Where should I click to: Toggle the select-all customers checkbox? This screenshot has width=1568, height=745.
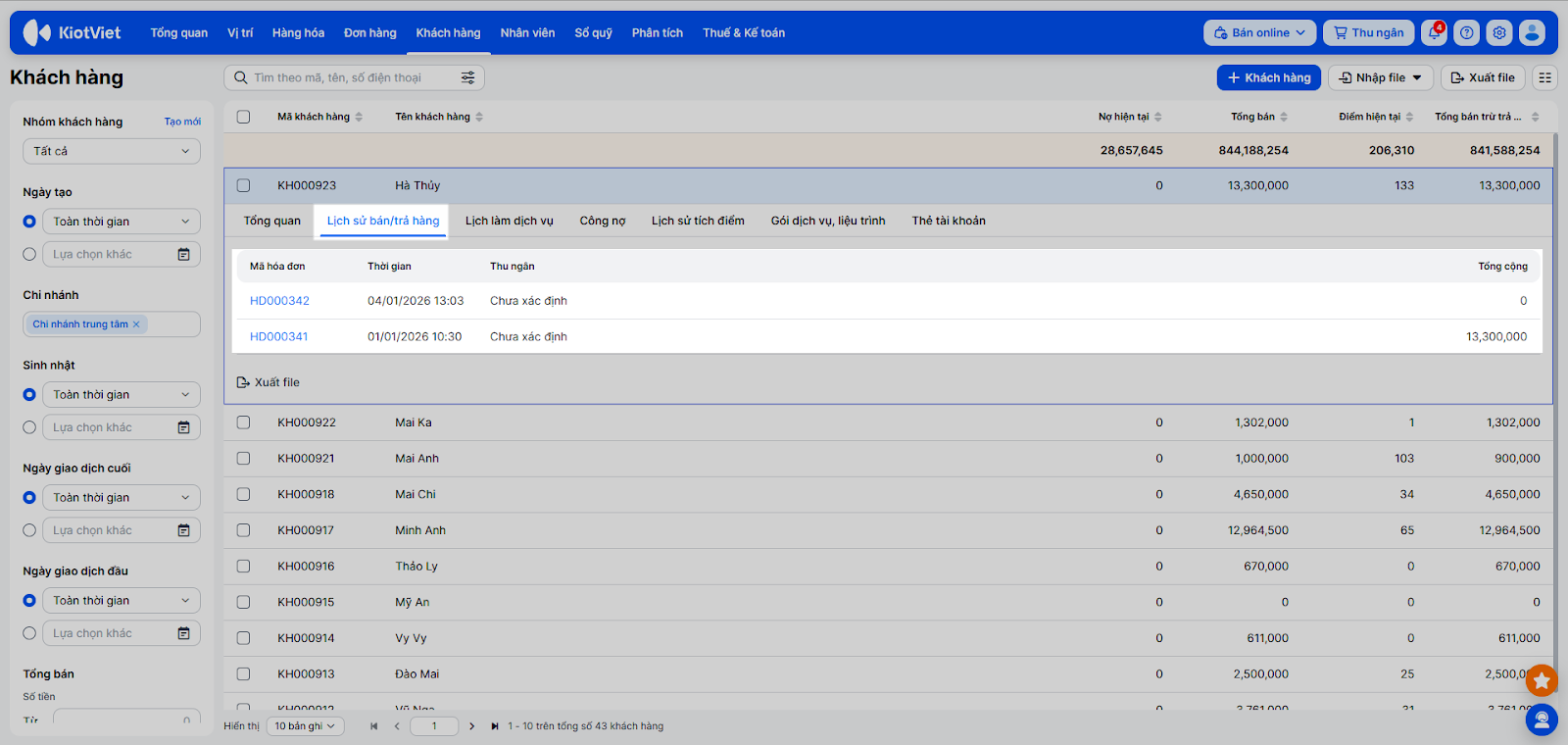pos(243,117)
